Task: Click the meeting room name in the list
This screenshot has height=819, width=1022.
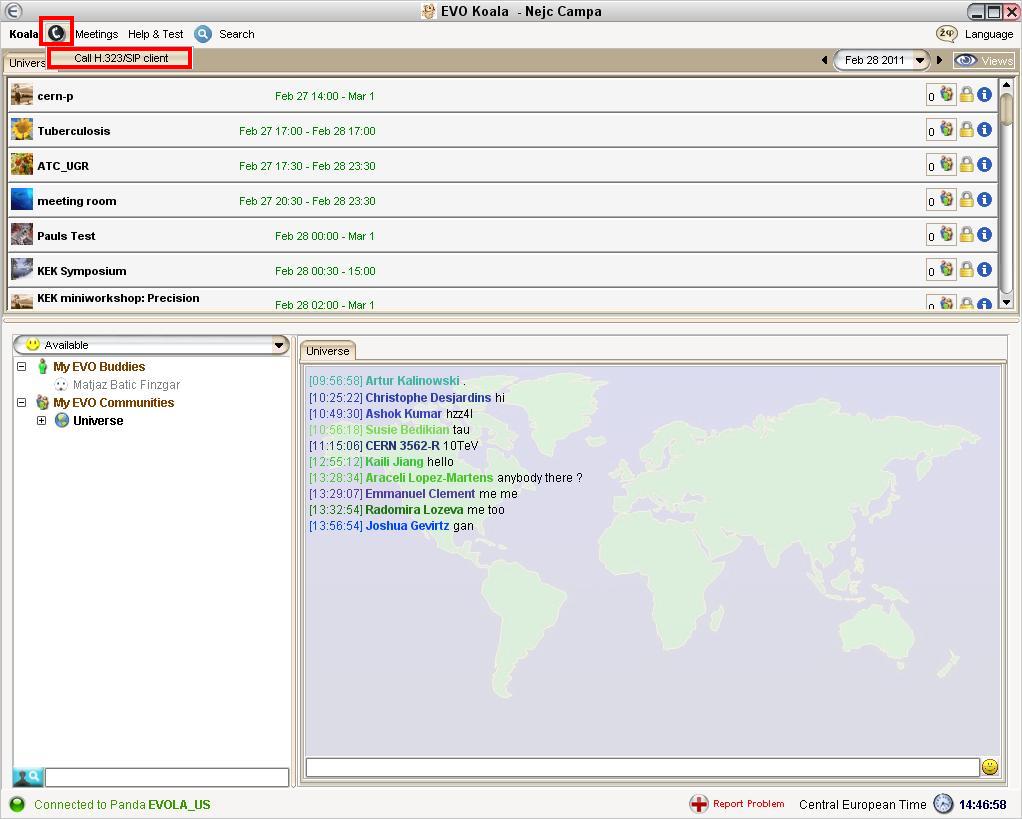Action: click(x=77, y=201)
